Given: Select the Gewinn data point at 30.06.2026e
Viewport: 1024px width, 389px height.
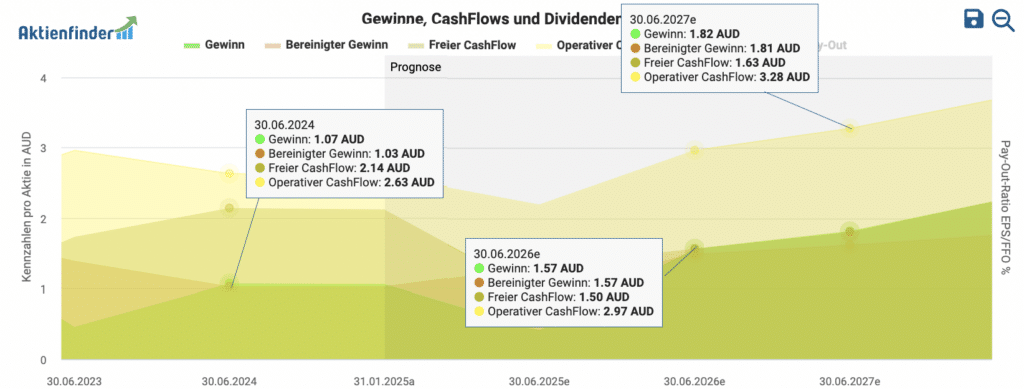Looking at the screenshot, I should click(x=694, y=248).
